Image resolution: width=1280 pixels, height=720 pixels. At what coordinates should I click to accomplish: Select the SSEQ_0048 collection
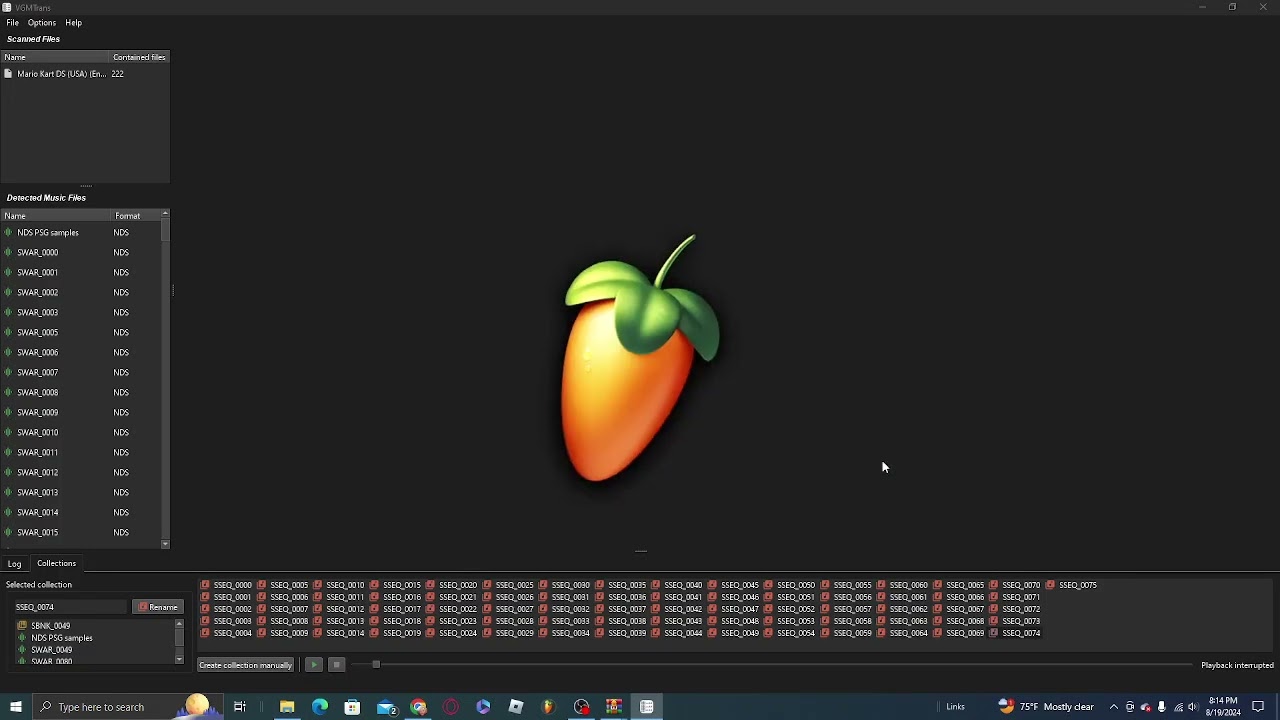[x=733, y=621]
